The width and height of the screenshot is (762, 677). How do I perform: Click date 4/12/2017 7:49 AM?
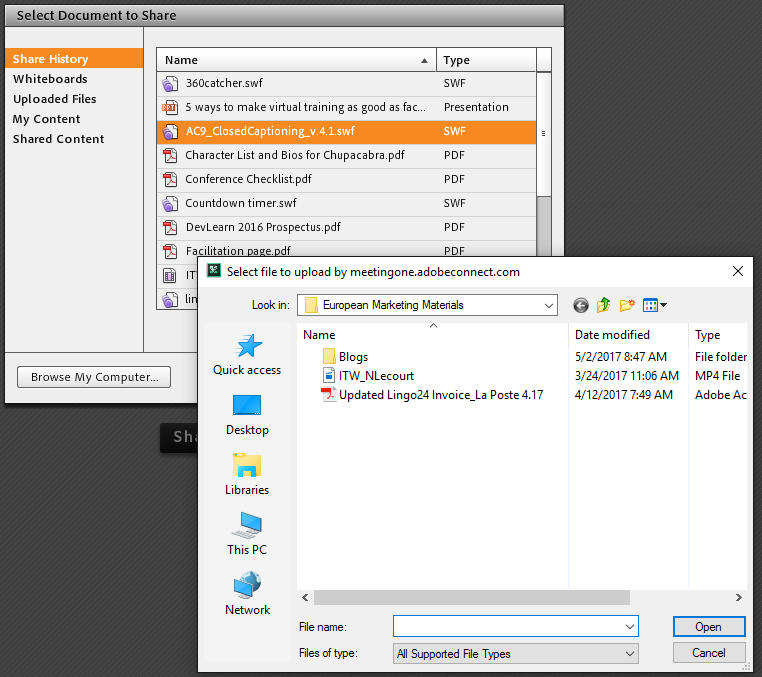click(x=623, y=395)
